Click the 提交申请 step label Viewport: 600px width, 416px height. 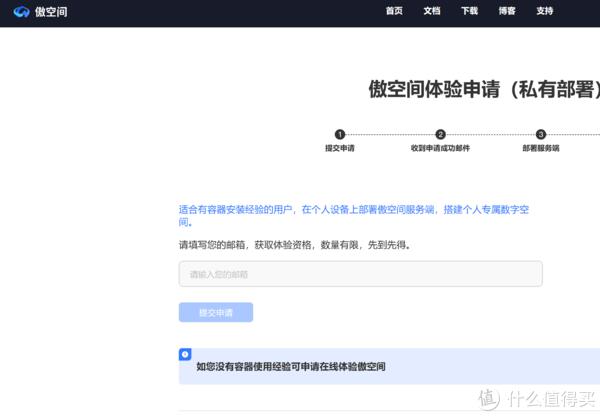(340, 148)
